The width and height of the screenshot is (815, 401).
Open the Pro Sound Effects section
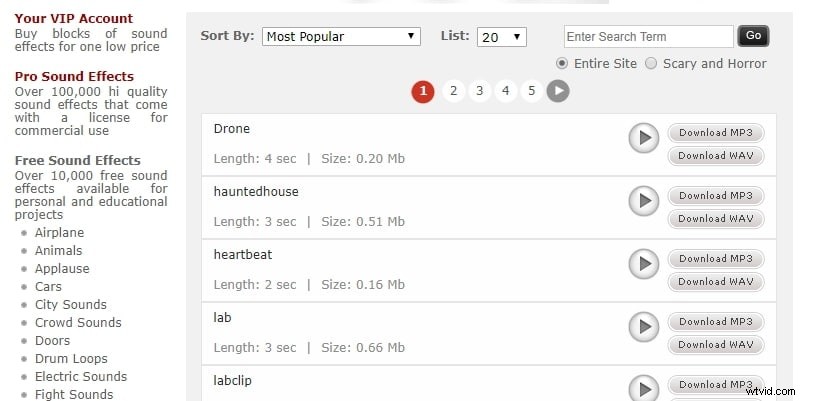[x=74, y=76]
